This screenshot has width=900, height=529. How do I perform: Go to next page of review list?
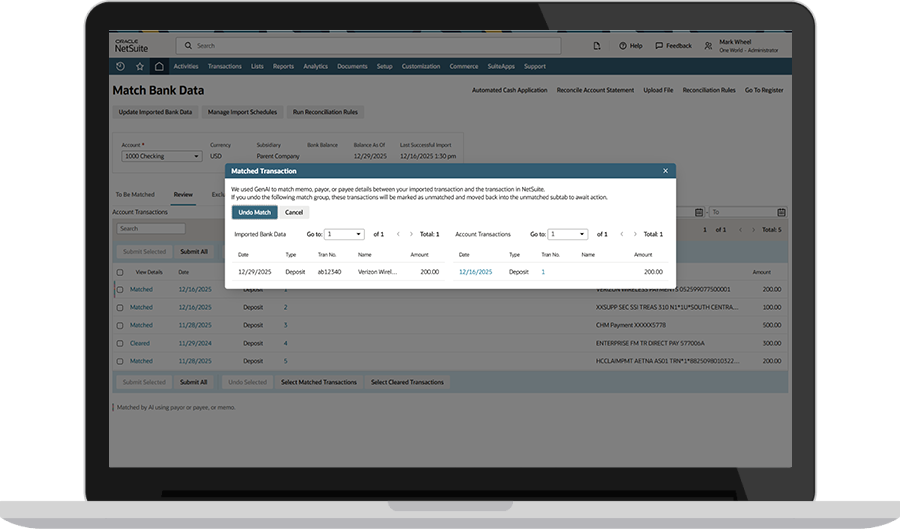(x=754, y=230)
